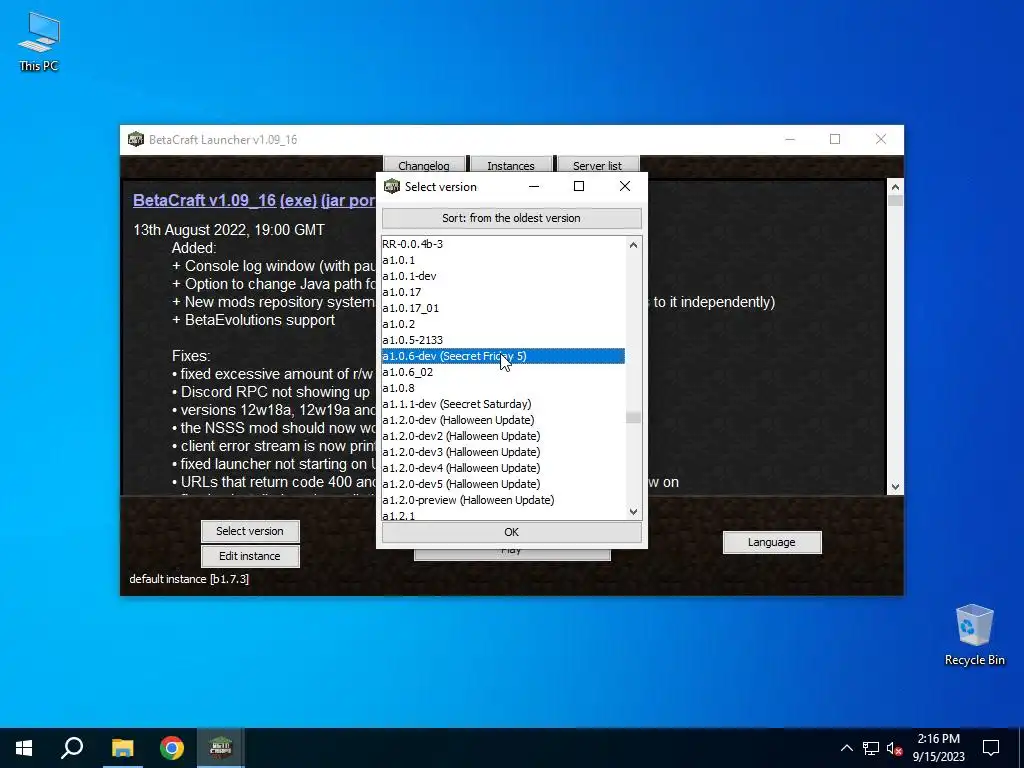1024x768 pixels.
Task: Open the Recycle Bin desktop icon
Action: (x=974, y=635)
